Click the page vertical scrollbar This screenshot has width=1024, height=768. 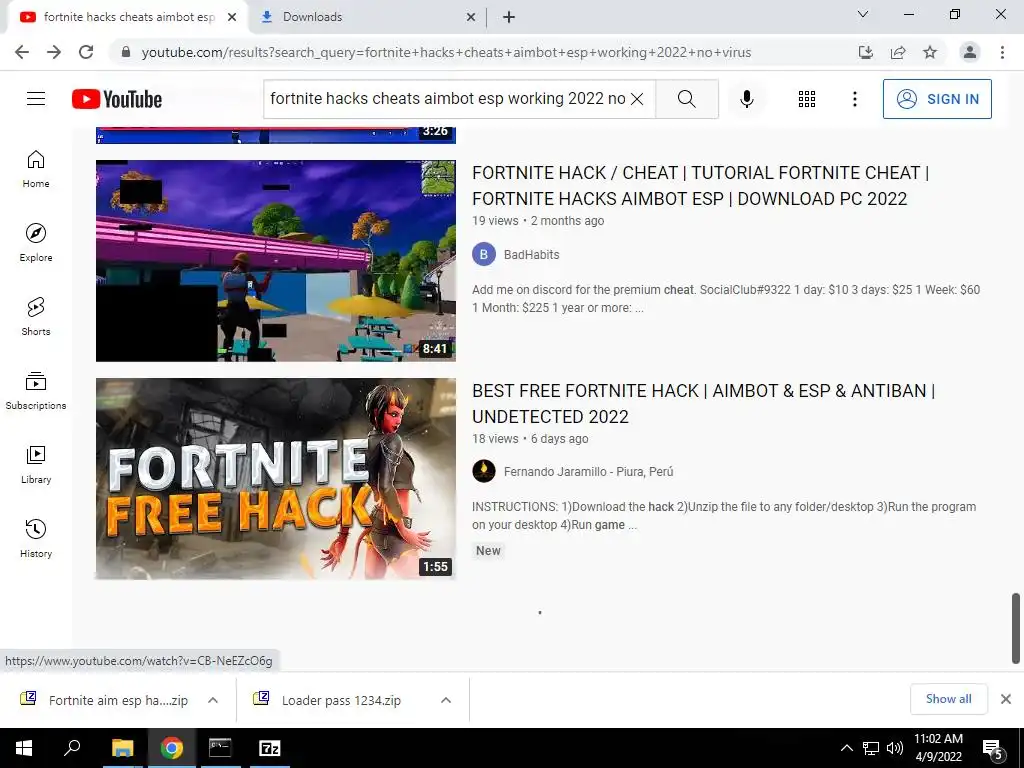1016,627
